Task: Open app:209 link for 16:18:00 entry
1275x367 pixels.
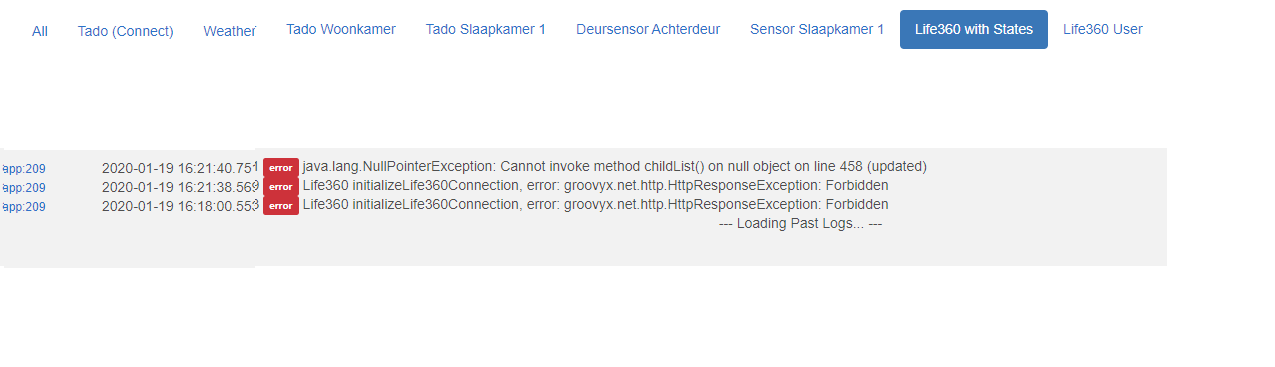Action: [x=24, y=206]
